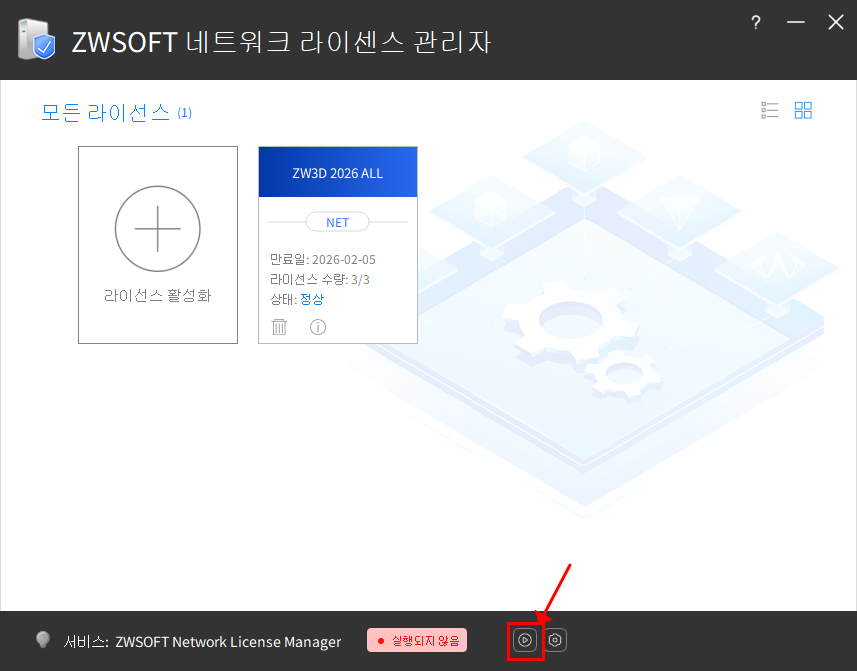
Task: Open help via the question mark icon
Action: (x=755, y=22)
